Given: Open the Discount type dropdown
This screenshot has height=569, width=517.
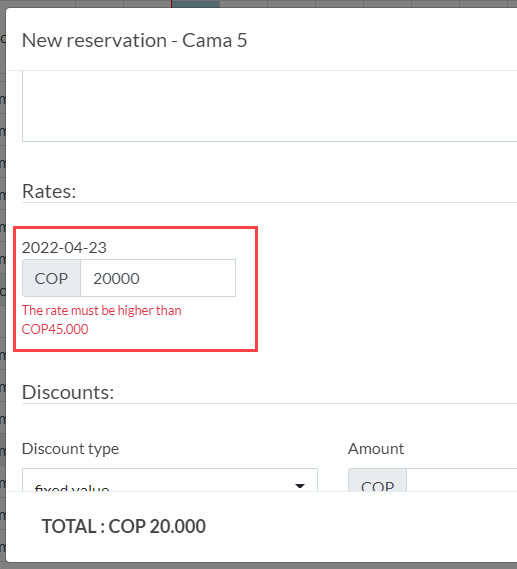Looking at the screenshot, I should coord(170,480).
